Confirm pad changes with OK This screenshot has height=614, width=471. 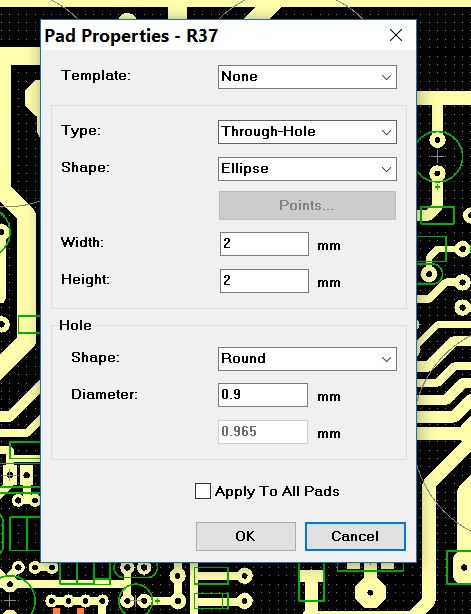point(246,536)
